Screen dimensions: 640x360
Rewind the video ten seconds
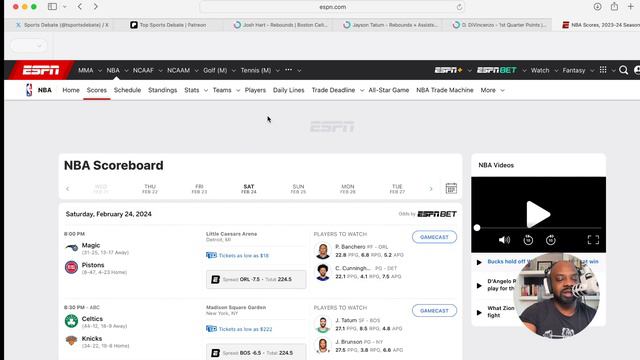(528, 240)
